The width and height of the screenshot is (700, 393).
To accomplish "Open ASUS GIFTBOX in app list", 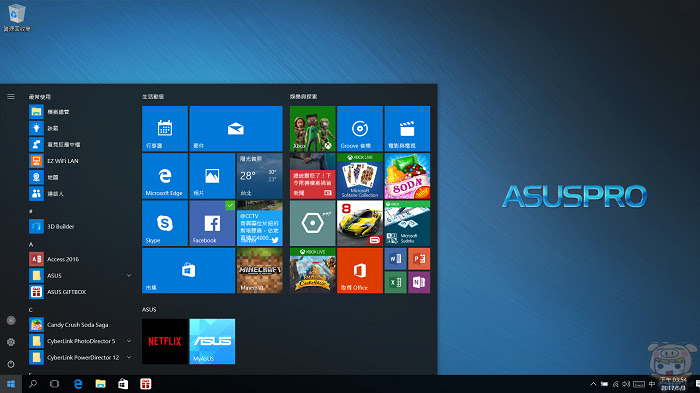I will tap(80, 292).
